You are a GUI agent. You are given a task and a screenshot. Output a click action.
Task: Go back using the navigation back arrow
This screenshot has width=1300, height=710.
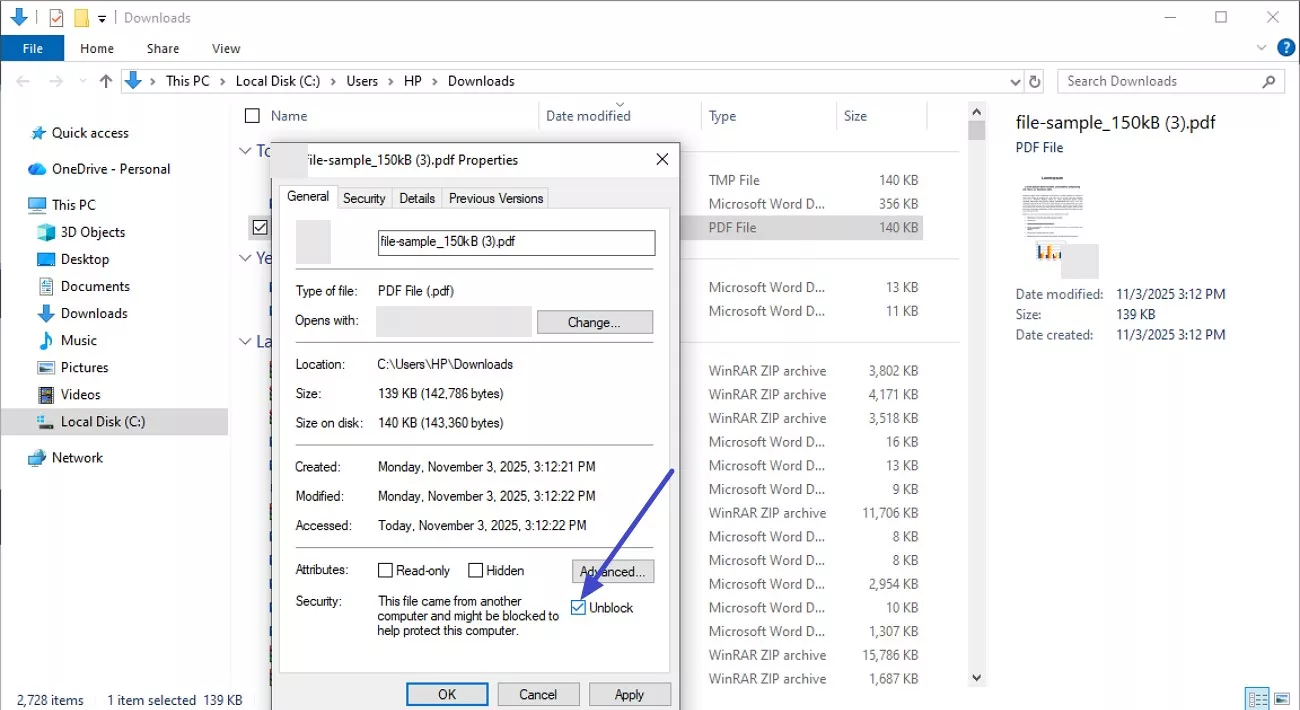tap(22, 80)
